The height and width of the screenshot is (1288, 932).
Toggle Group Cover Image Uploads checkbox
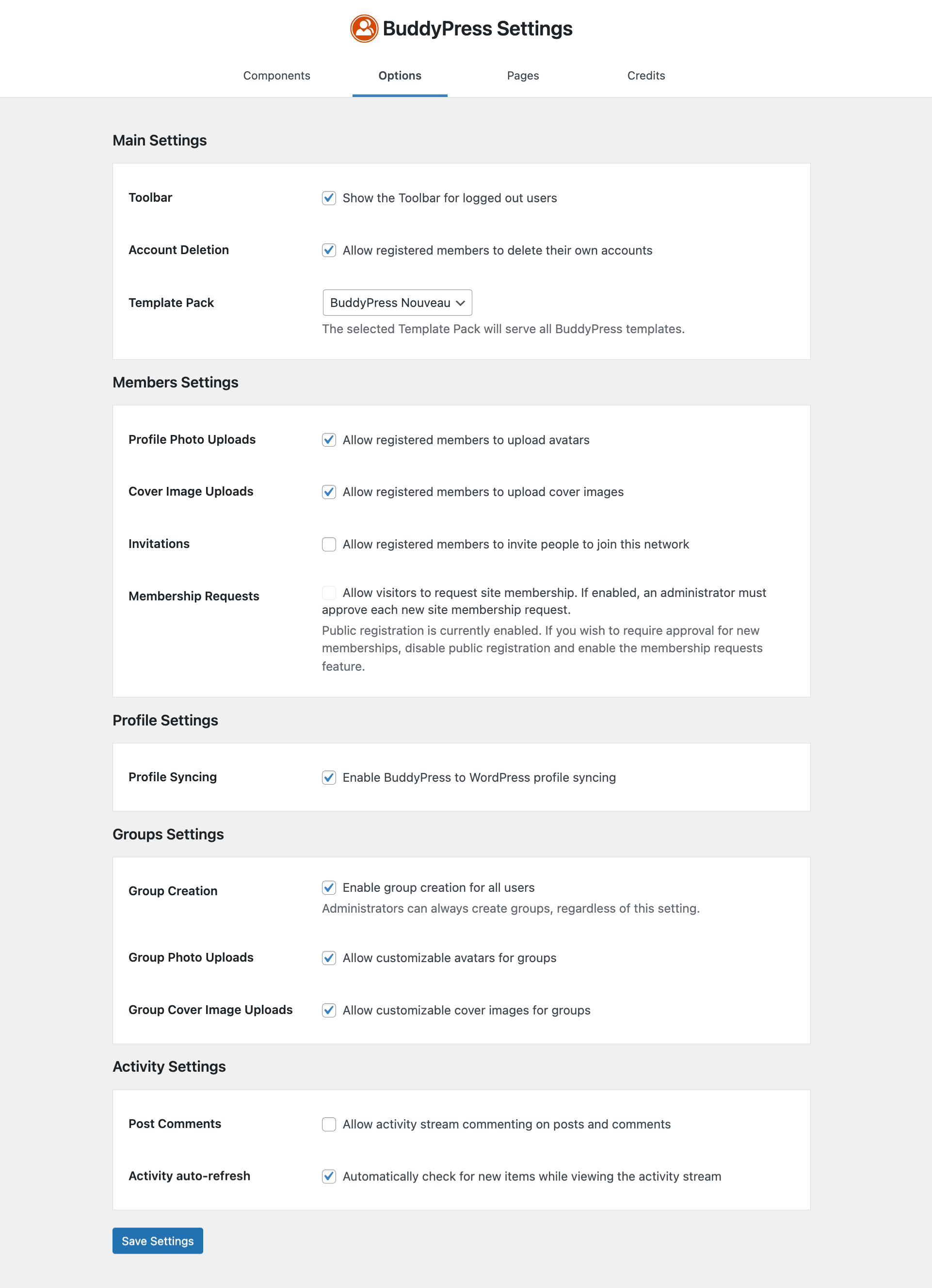click(x=329, y=1009)
